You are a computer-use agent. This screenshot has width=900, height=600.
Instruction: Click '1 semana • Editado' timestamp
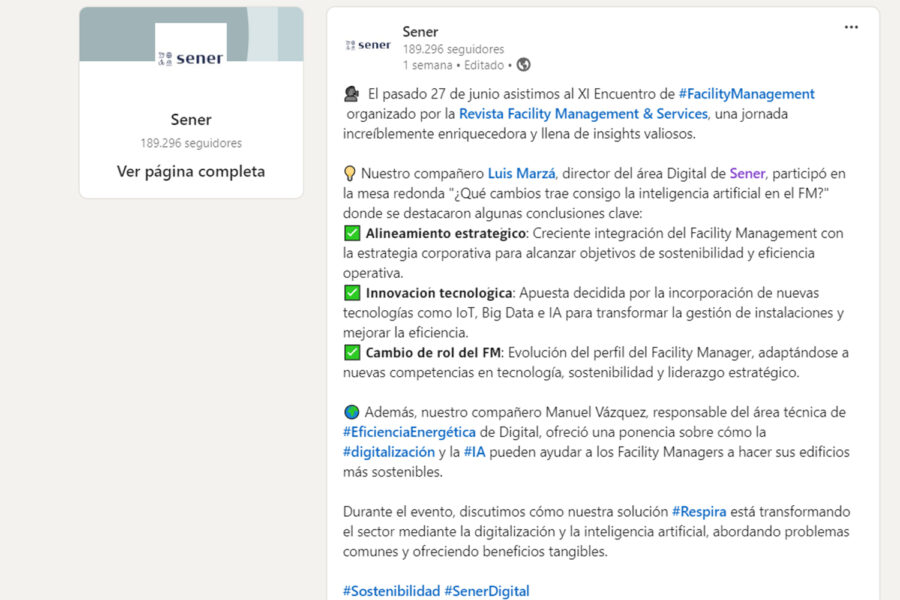[x=453, y=65]
